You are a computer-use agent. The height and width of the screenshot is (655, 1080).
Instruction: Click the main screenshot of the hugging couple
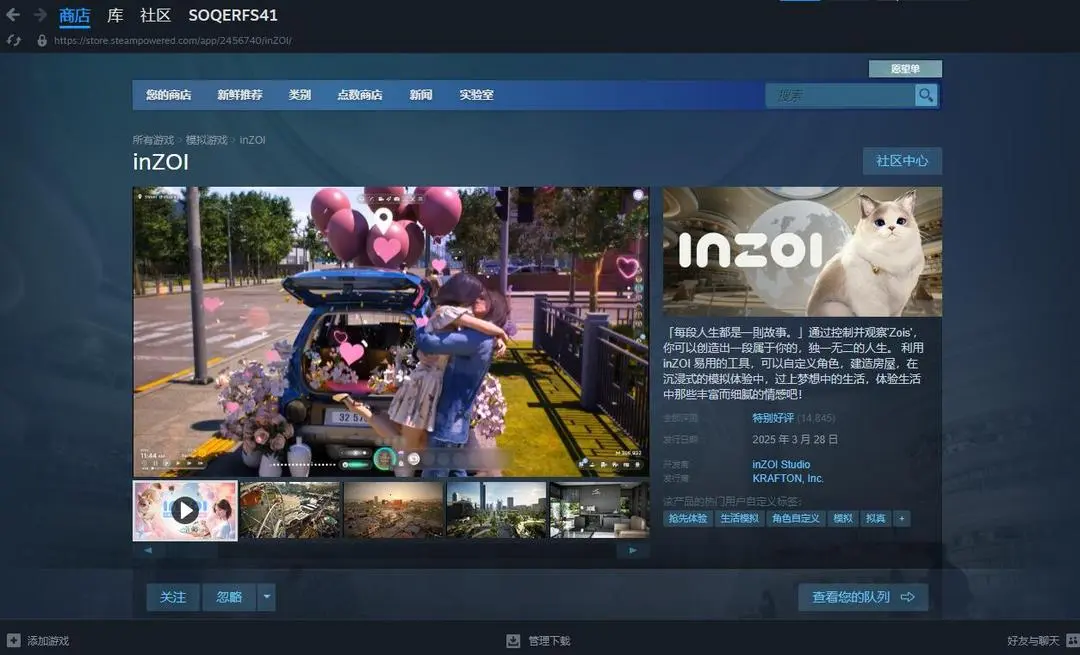[x=391, y=331]
